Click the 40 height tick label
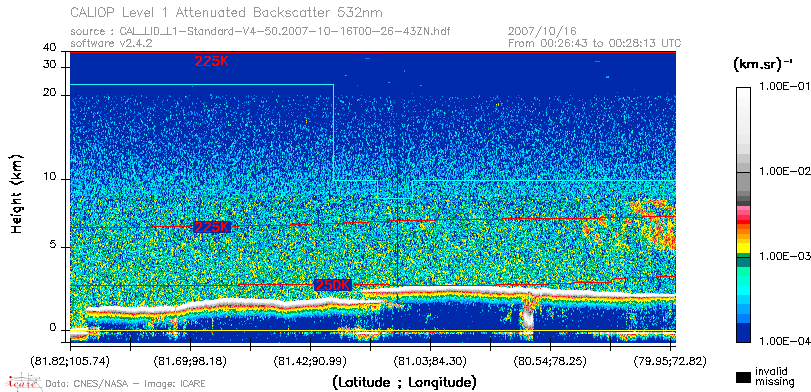 click(50, 48)
